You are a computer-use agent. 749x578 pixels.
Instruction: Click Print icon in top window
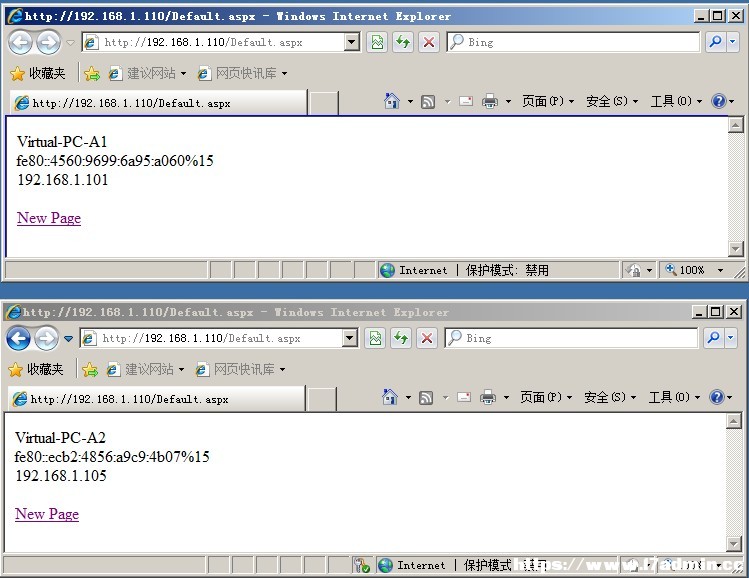(x=490, y=101)
